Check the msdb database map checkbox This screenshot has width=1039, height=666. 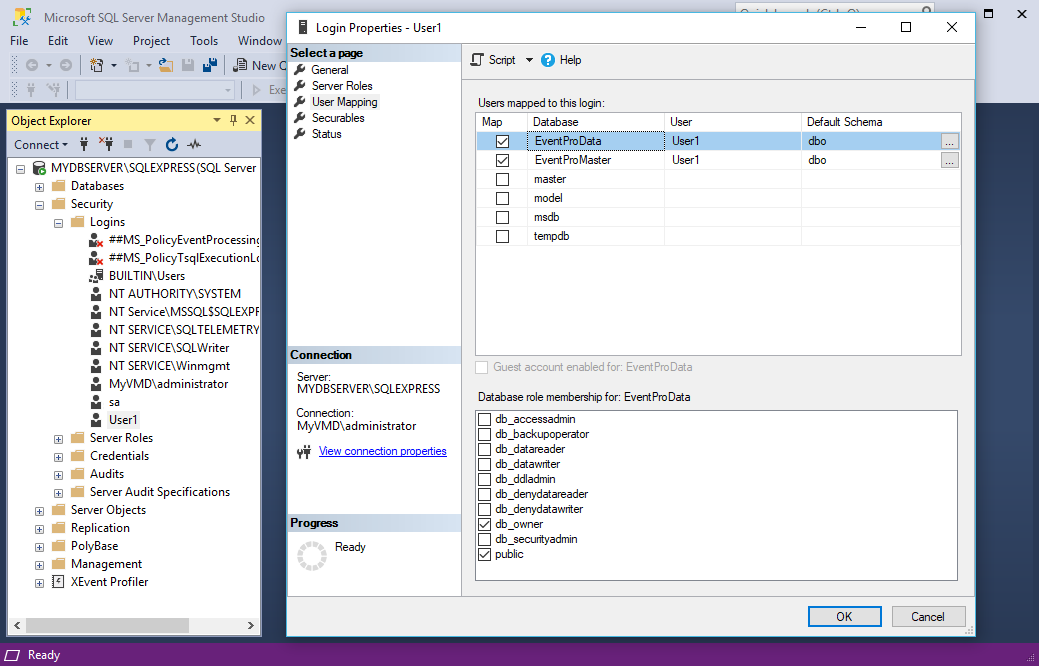coord(502,217)
